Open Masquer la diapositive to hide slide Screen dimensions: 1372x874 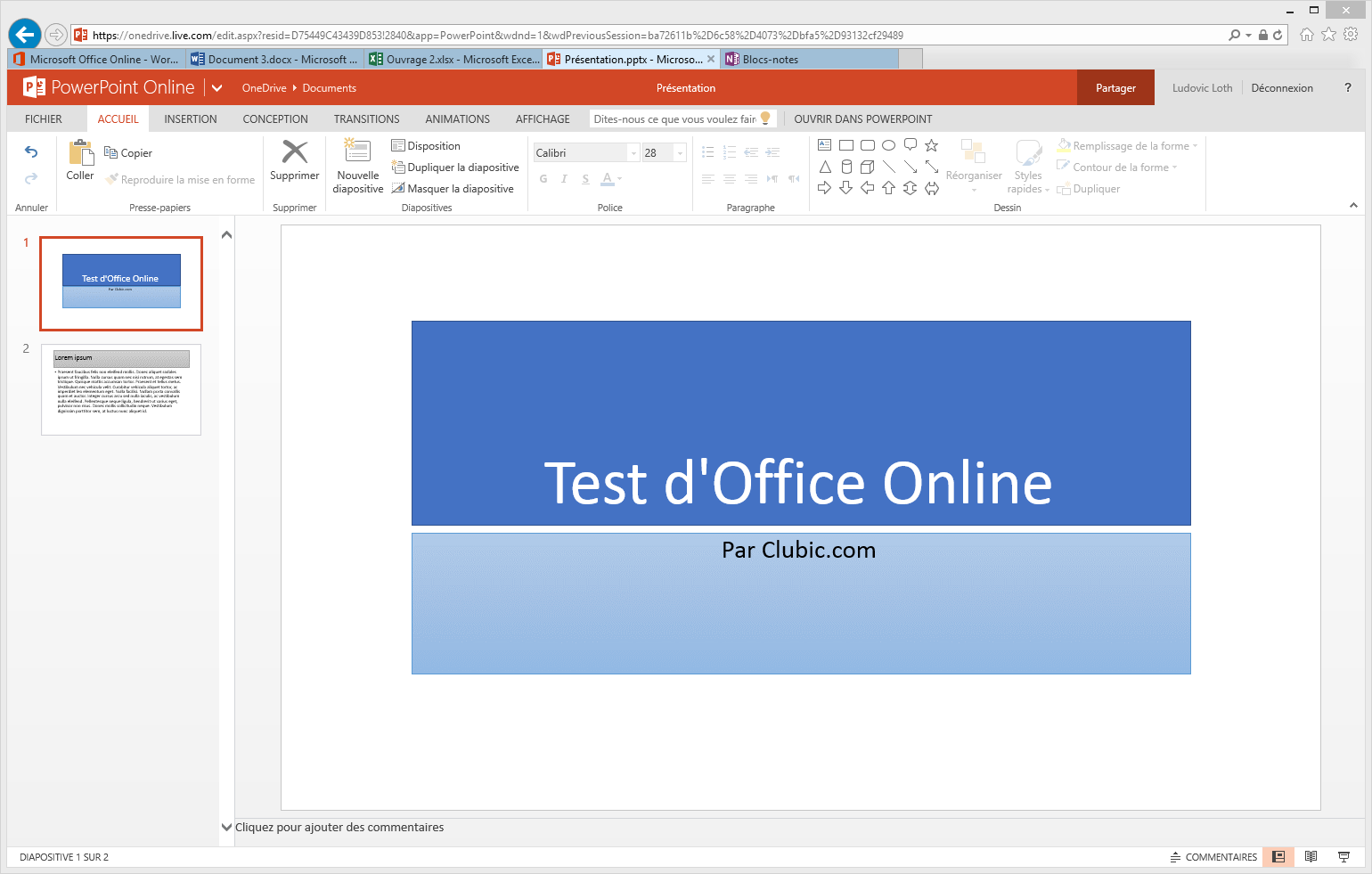click(x=453, y=188)
